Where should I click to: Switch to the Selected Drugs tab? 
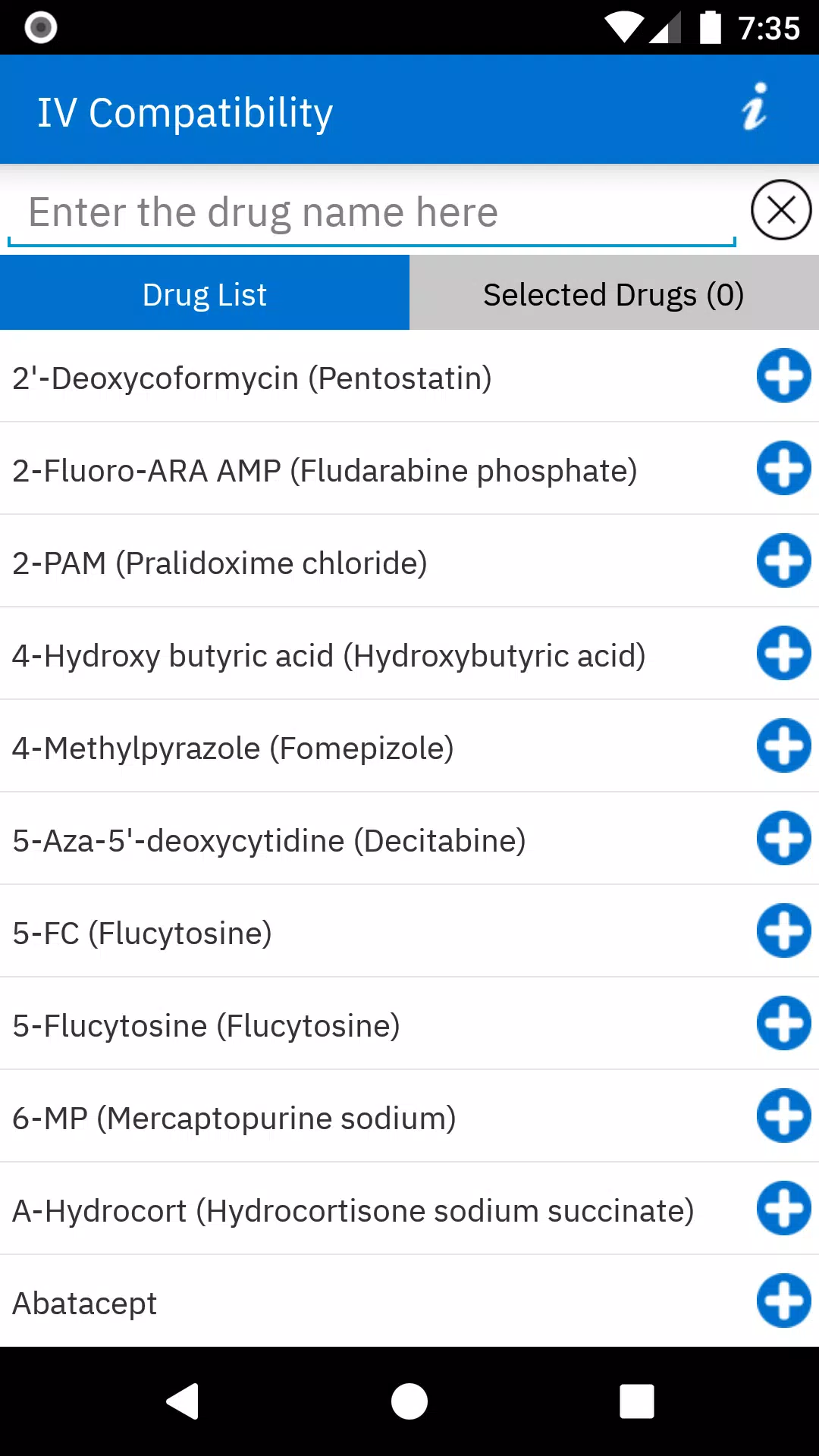[x=613, y=294]
